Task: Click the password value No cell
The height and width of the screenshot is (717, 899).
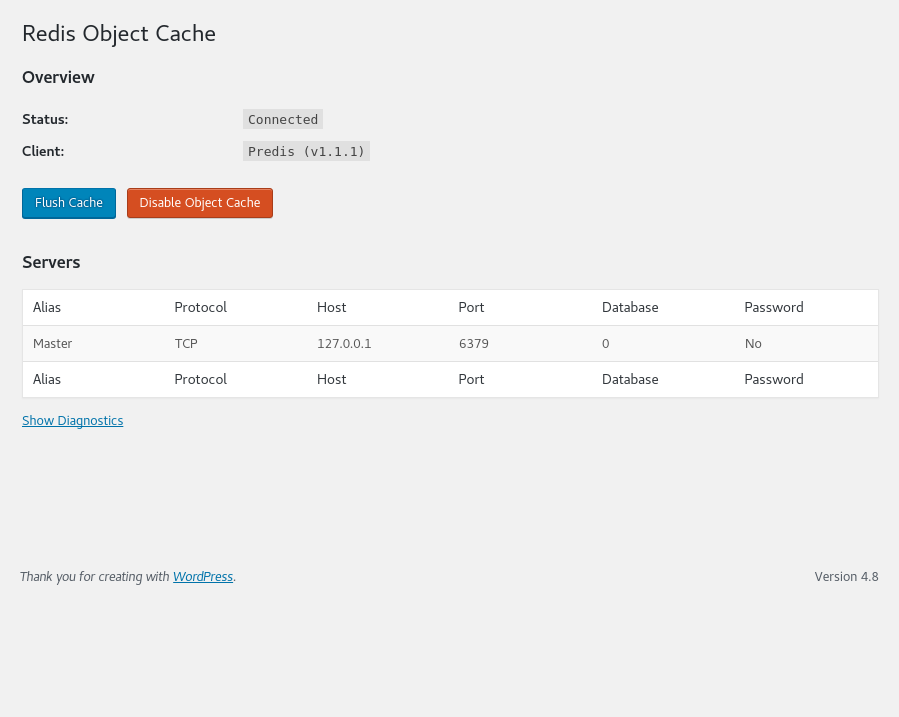Action: pos(753,343)
